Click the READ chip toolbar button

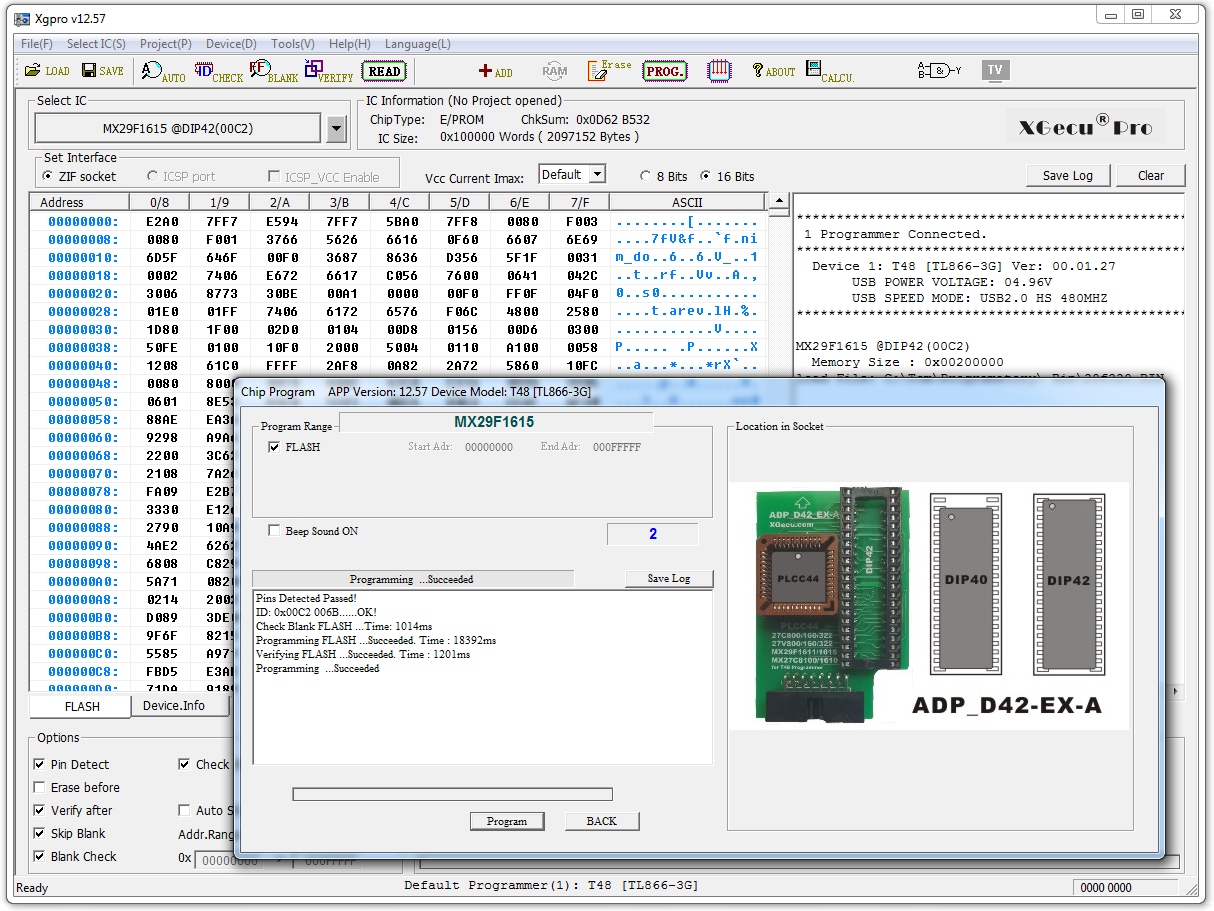tap(385, 71)
